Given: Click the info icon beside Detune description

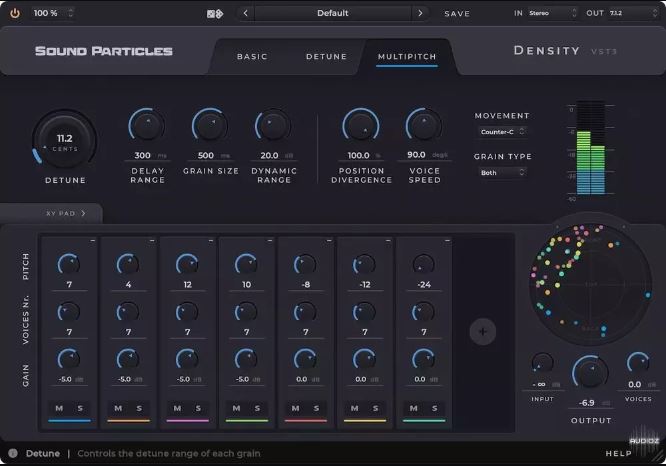Looking at the screenshot, I should [13, 453].
